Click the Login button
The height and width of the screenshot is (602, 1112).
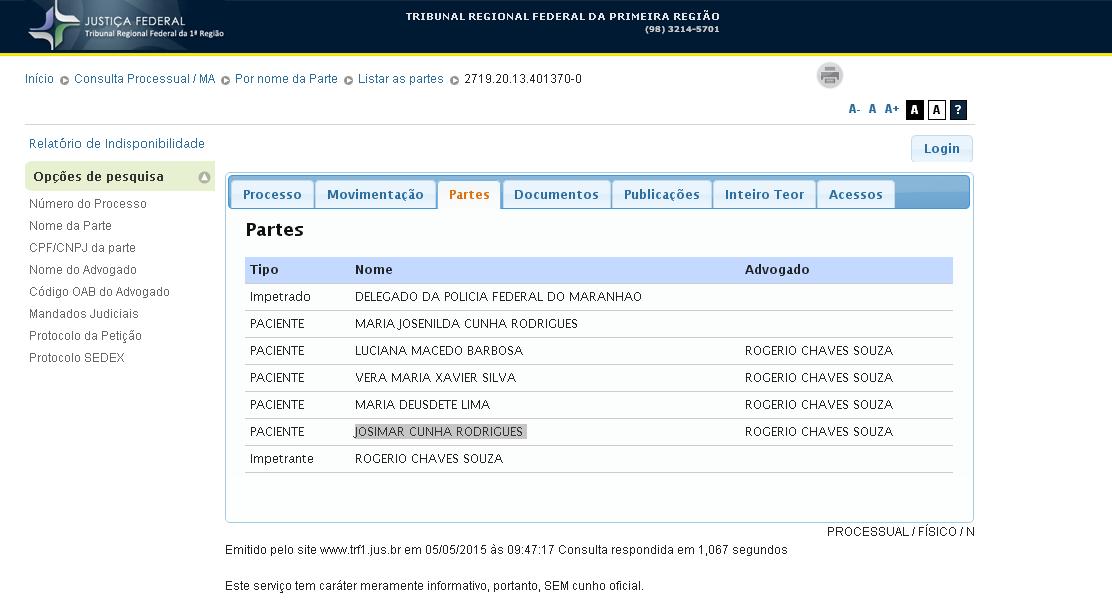click(941, 148)
